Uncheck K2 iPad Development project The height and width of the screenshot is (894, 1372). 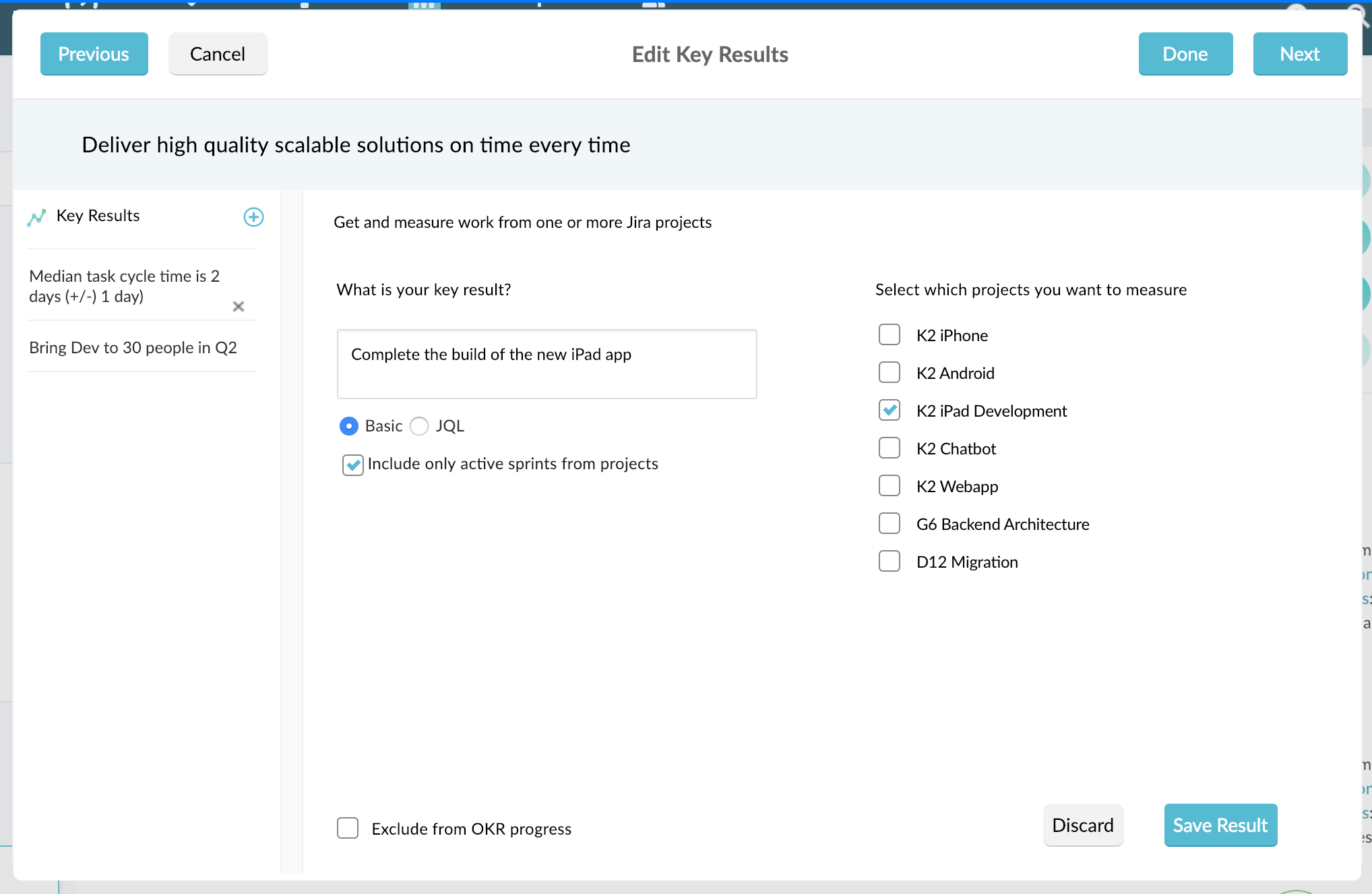[890, 411]
